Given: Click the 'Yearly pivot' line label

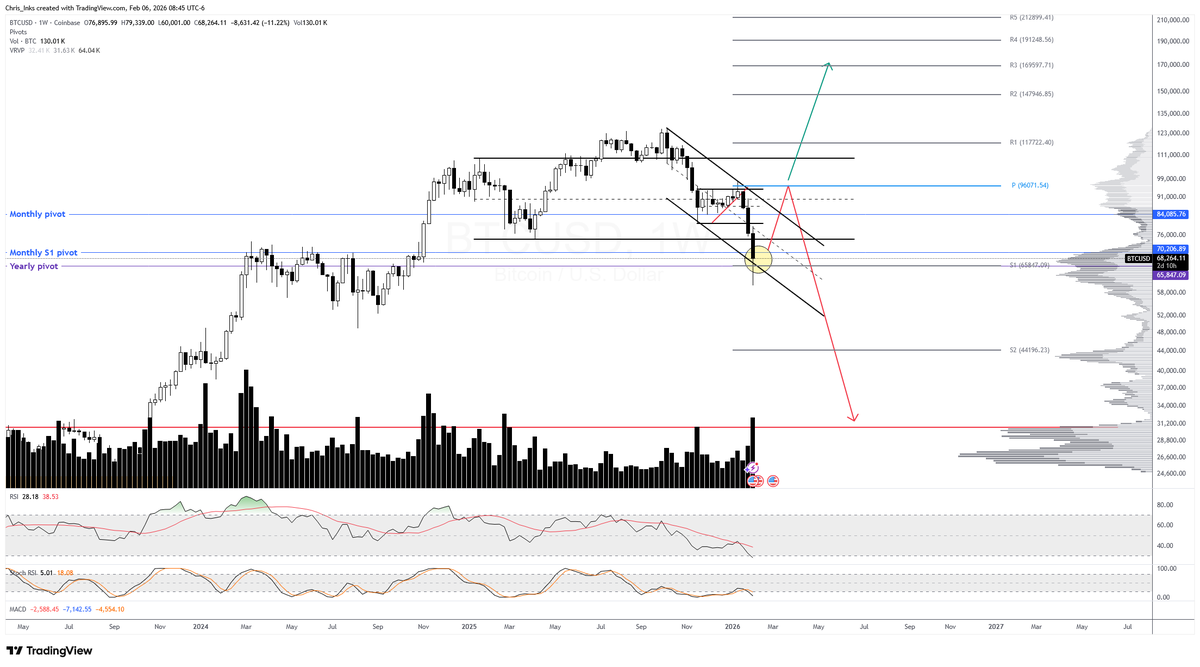Looking at the screenshot, I should point(33,266).
